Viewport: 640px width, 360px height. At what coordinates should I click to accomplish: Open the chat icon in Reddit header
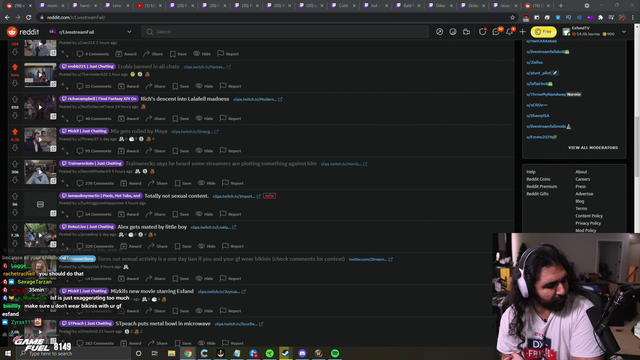[x=496, y=32]
